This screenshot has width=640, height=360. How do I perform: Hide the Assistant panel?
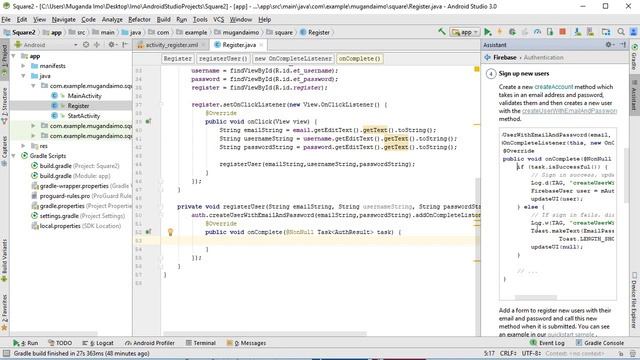coord(623,44)
